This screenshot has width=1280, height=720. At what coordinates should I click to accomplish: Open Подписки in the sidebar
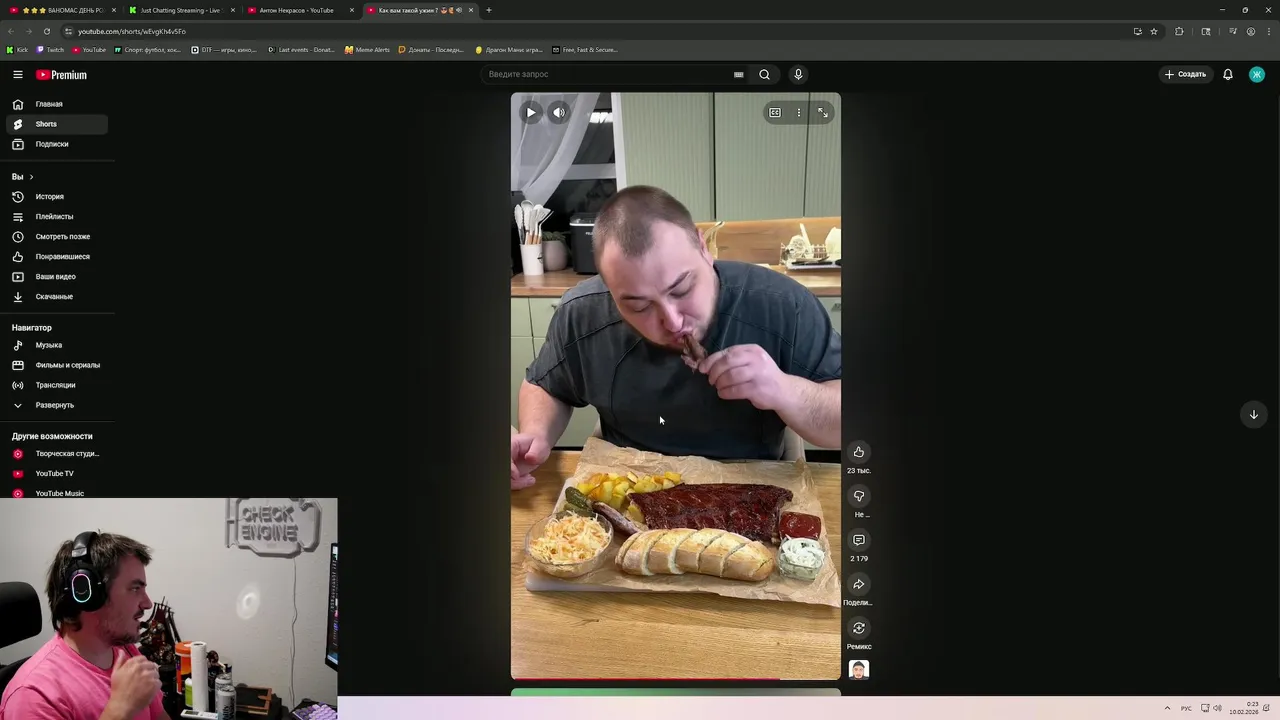(x=56, y=144)
